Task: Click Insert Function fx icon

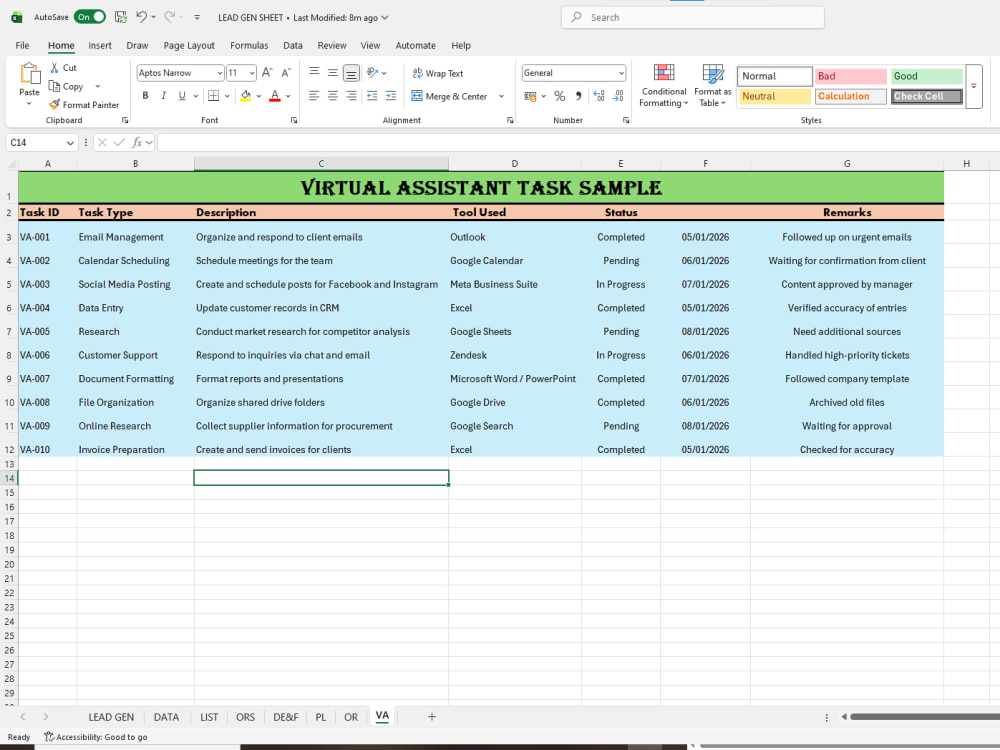Action: (136, 142)
